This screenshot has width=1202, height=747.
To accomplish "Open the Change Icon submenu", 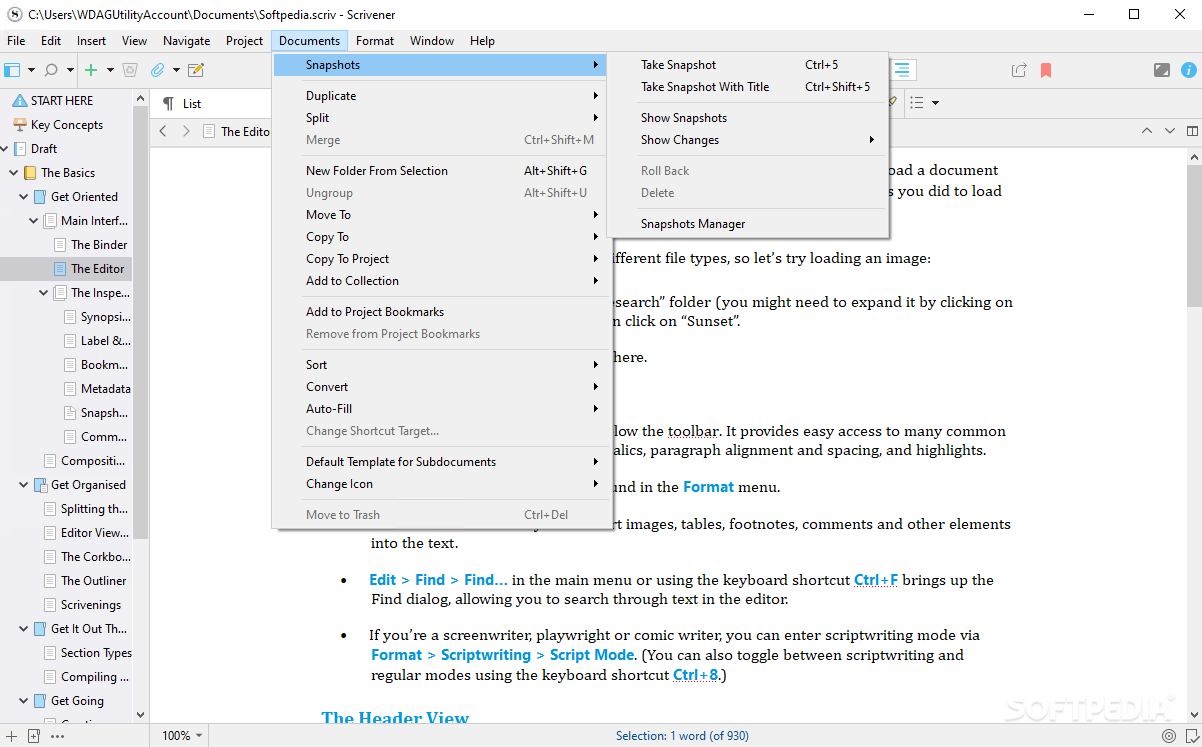I will click(x=442, y=484).
